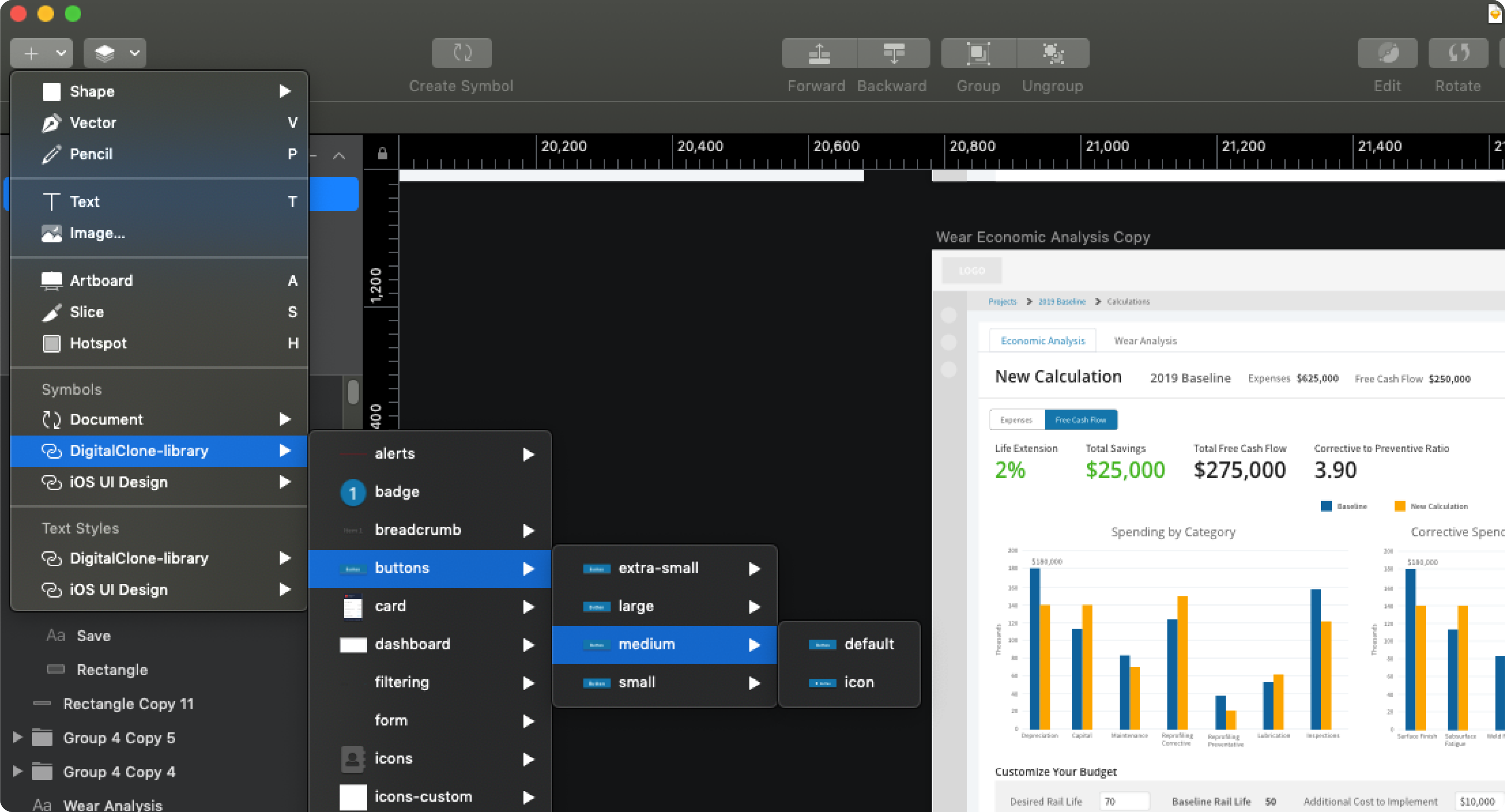Expand the Group 4 Copy 5 layer
Viewport: 1505px width, 812px height.
click(18, 737)
